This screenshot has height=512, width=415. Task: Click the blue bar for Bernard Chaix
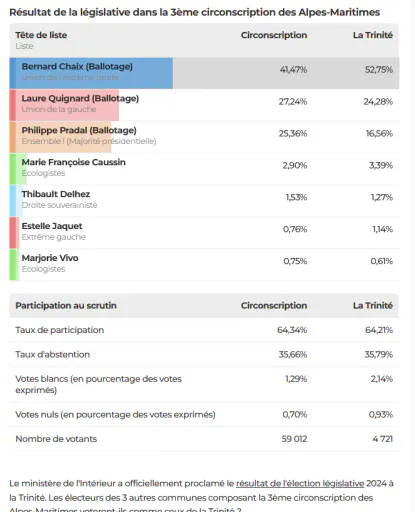click(91, 73)
